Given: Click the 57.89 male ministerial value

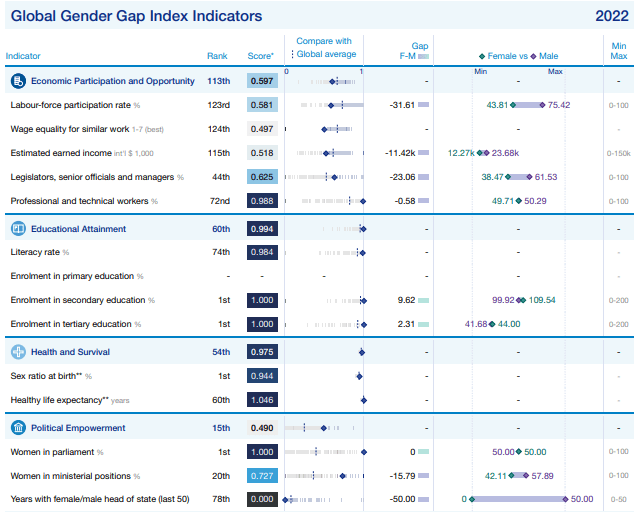Looking at the screenshot, I should click(542, 476).
